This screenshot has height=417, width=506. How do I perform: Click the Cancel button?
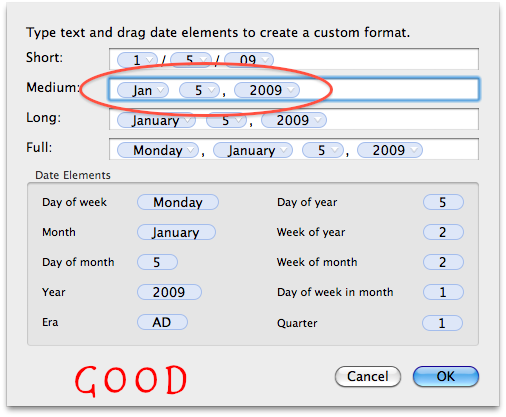pos(368,377)
